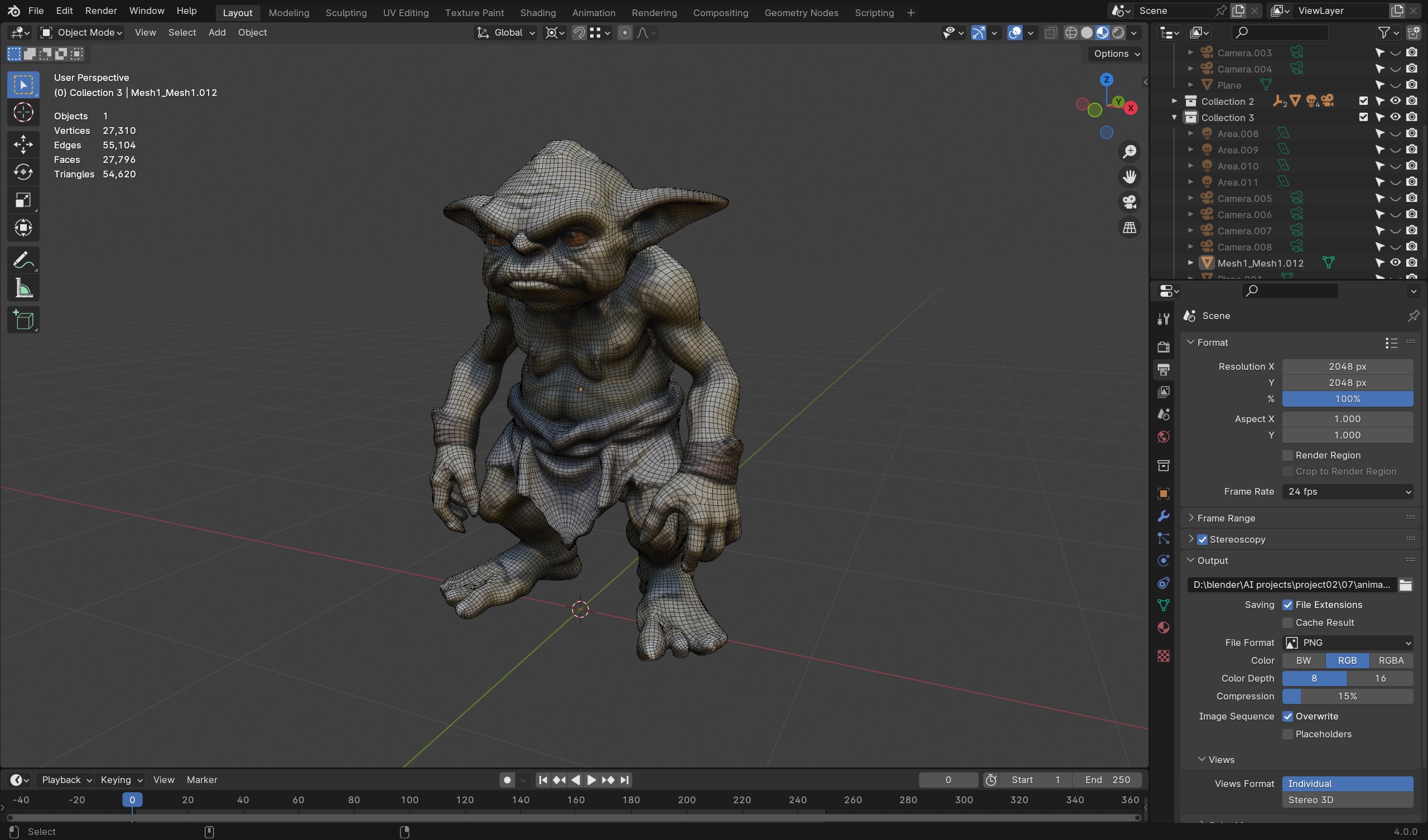1428x840 pixels.
Task: Enable Cache Result checkbox
Action: pos(1287,623)
